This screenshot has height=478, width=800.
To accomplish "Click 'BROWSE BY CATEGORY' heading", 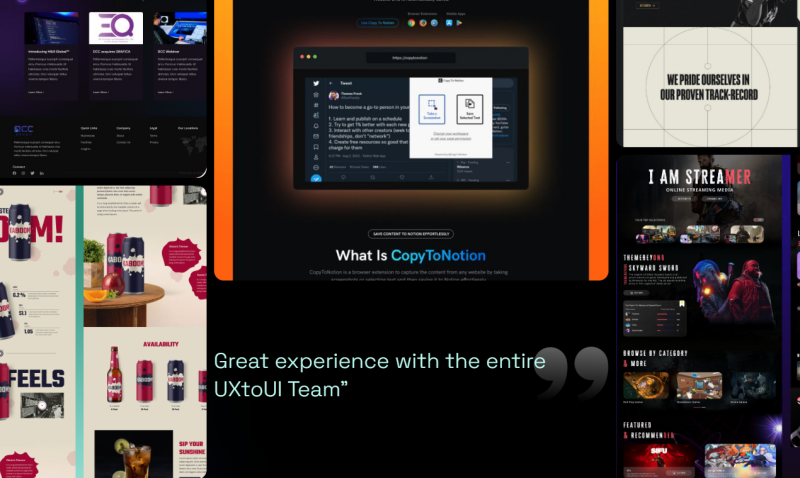I will point(655,353).
